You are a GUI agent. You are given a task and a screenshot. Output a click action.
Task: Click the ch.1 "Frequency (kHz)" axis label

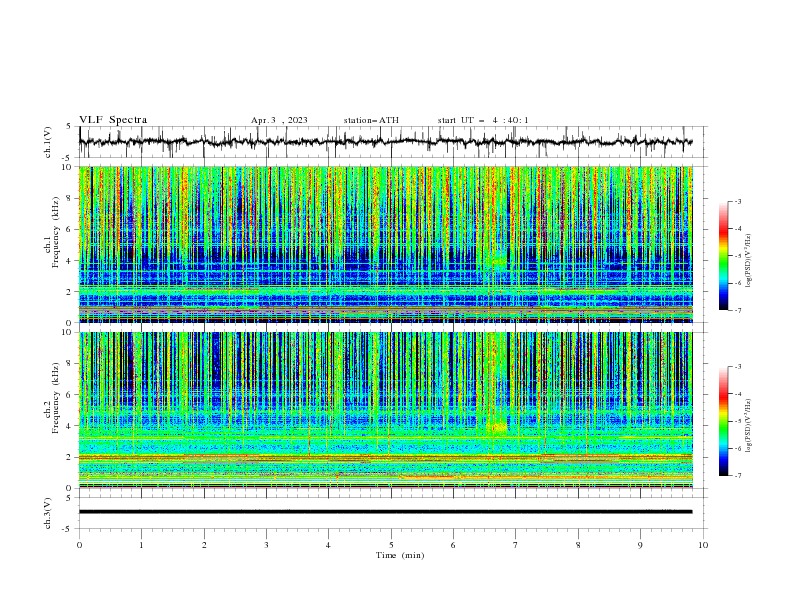(56, 231)
